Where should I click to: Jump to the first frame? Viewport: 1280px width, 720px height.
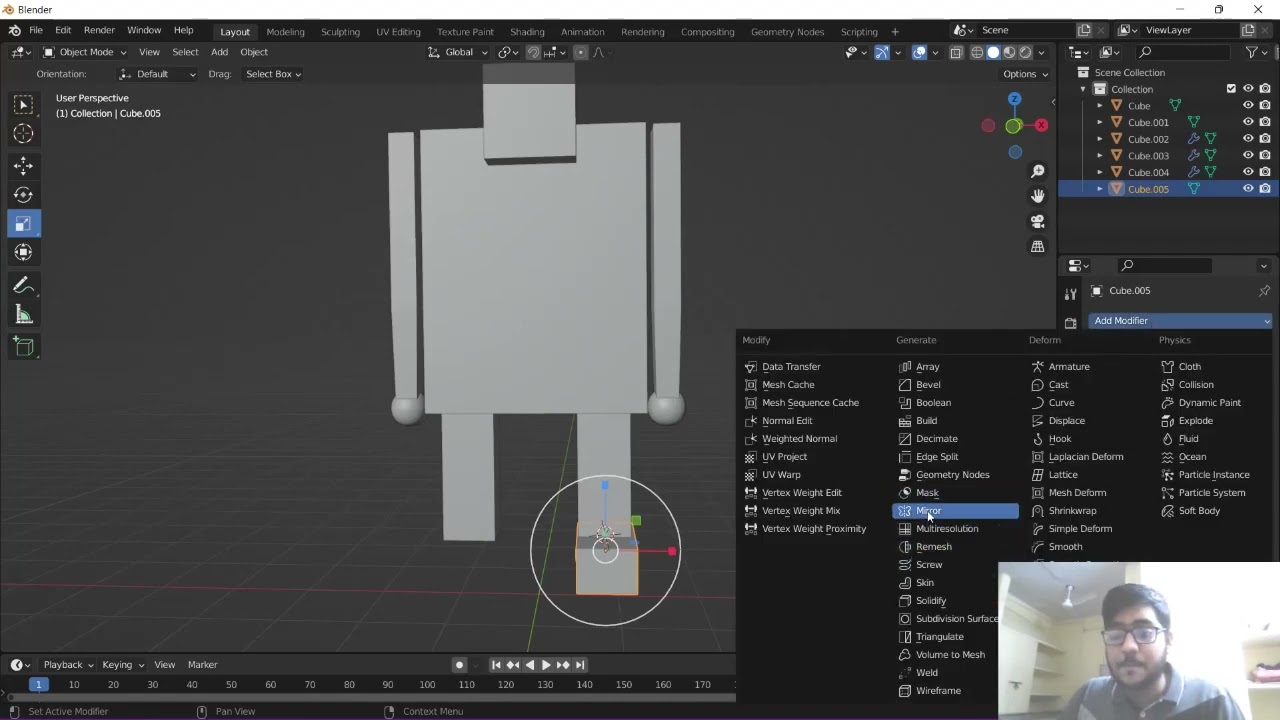point(496,665)
